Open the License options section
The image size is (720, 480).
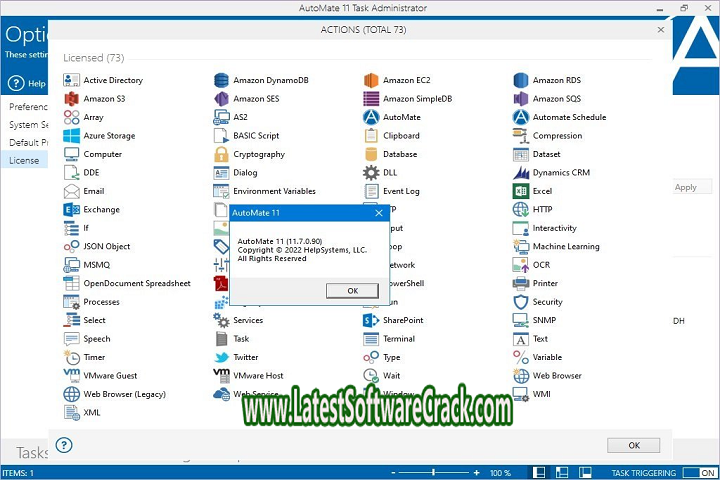click(24, 160)
